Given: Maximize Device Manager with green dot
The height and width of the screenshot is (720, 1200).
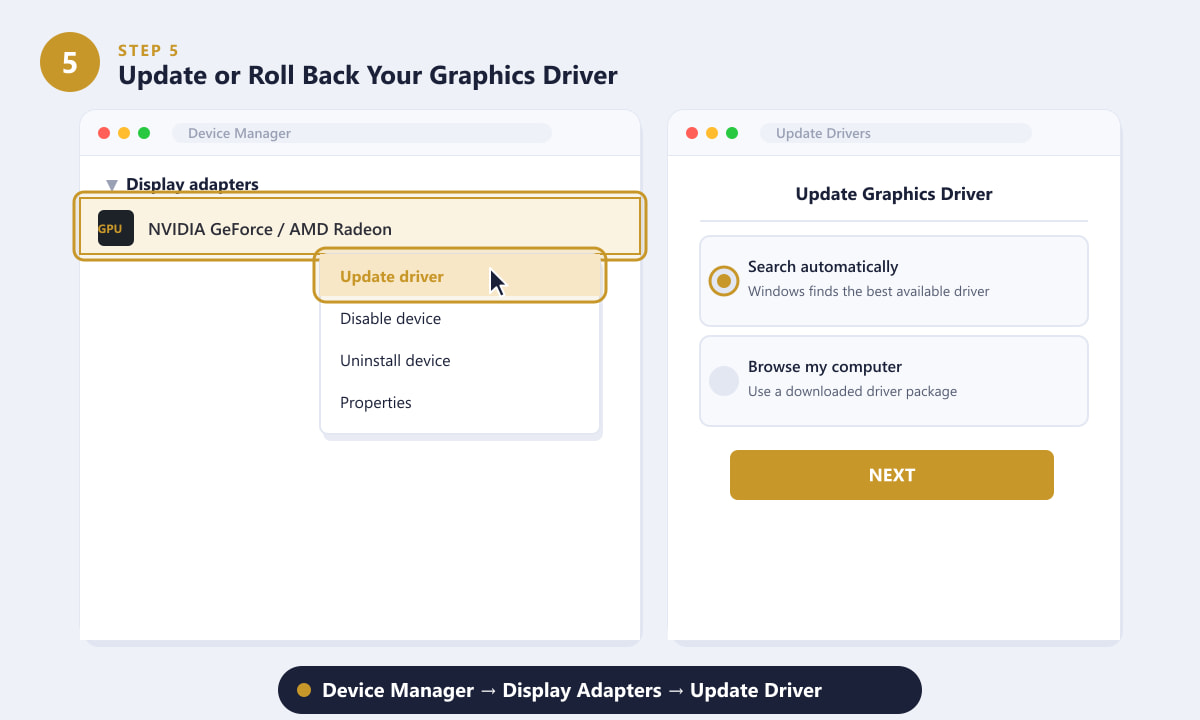Looking at the screenshot, I should tap(144, 133).
